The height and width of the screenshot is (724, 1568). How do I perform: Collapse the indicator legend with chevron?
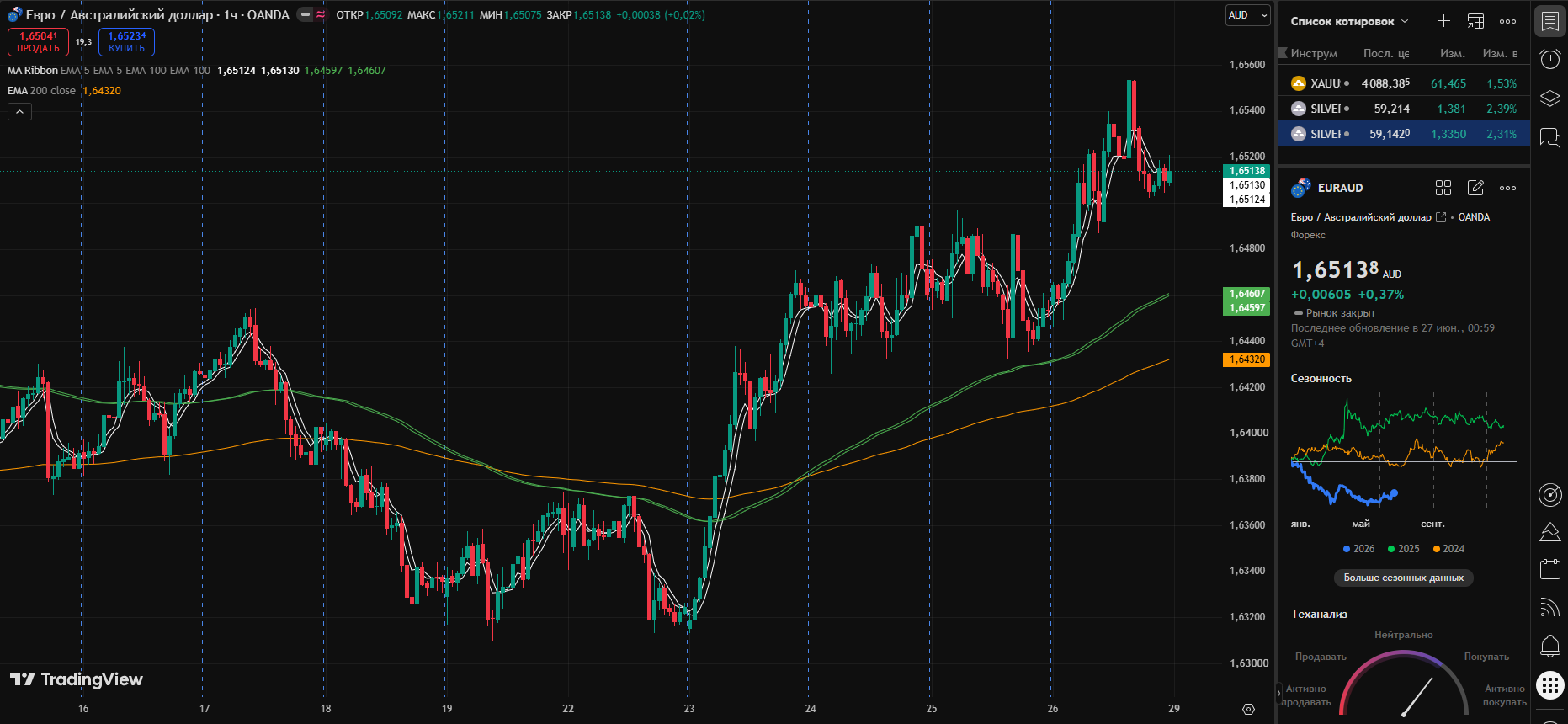tap(19, 111)
